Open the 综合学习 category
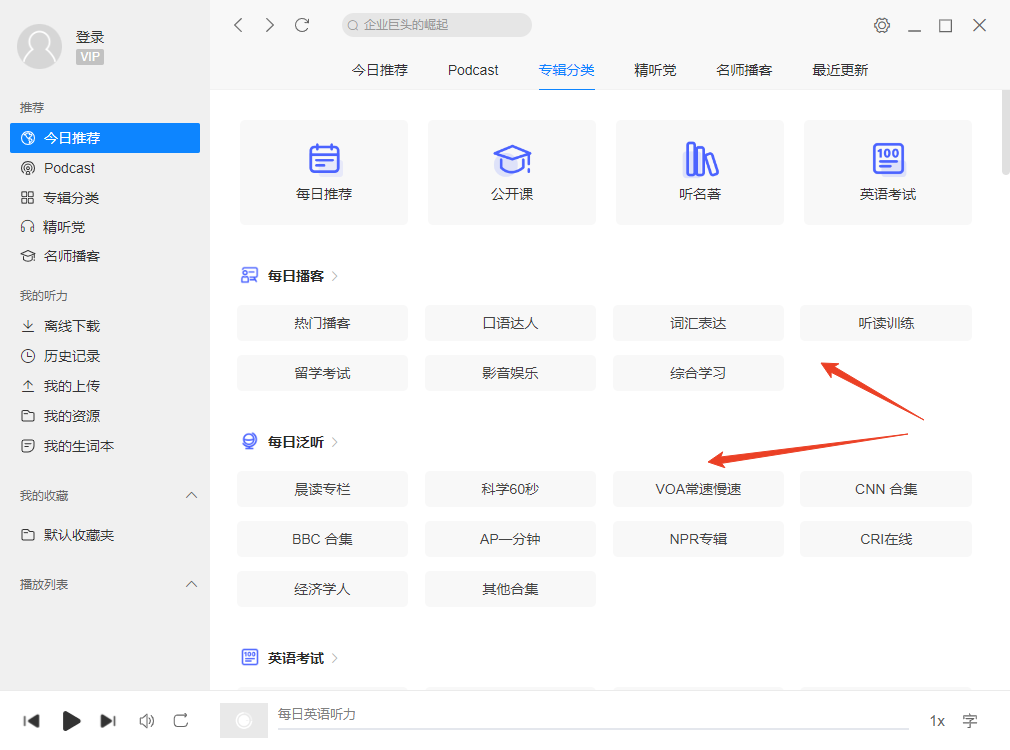Image resolution: width=1010 pixels, height=750 pixels. click(698, 373)
